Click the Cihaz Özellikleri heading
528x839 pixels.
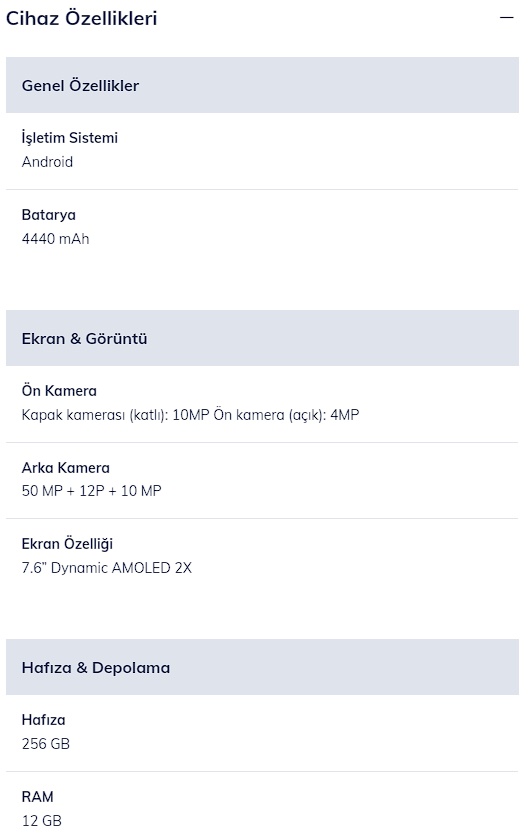(x=81, y=18)
